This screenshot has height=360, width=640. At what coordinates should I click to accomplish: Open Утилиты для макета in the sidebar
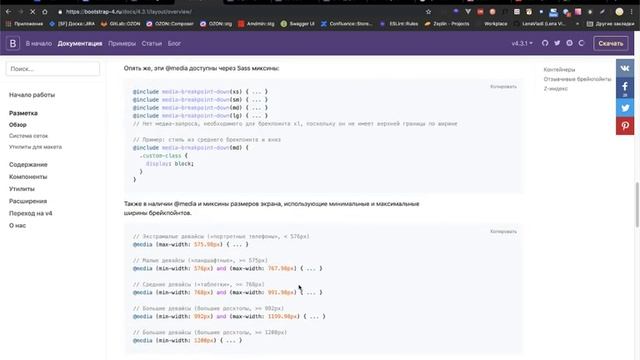[x=35, y=147]
